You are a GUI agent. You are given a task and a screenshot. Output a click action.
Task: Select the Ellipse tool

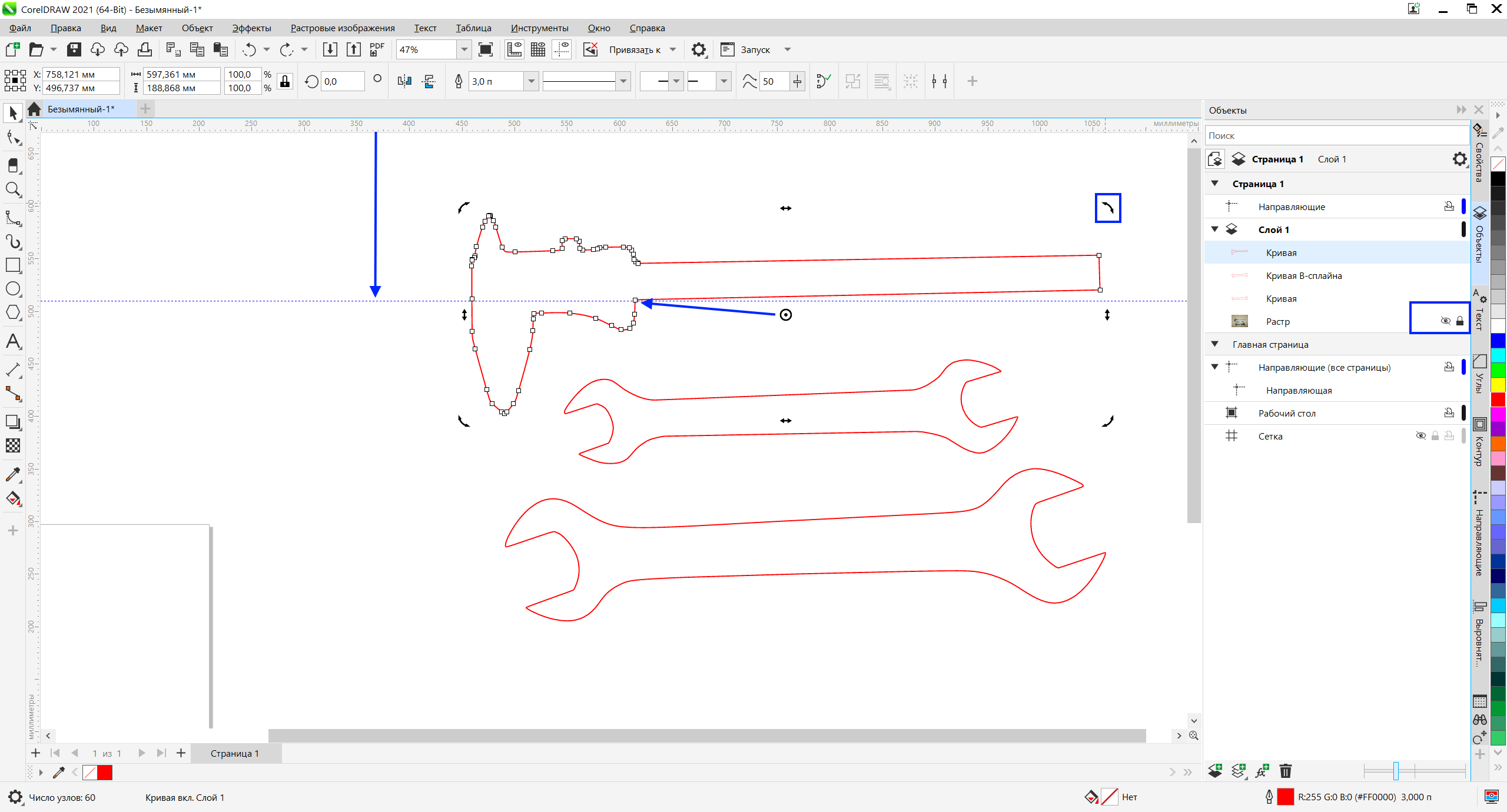[x=13, y=289]
